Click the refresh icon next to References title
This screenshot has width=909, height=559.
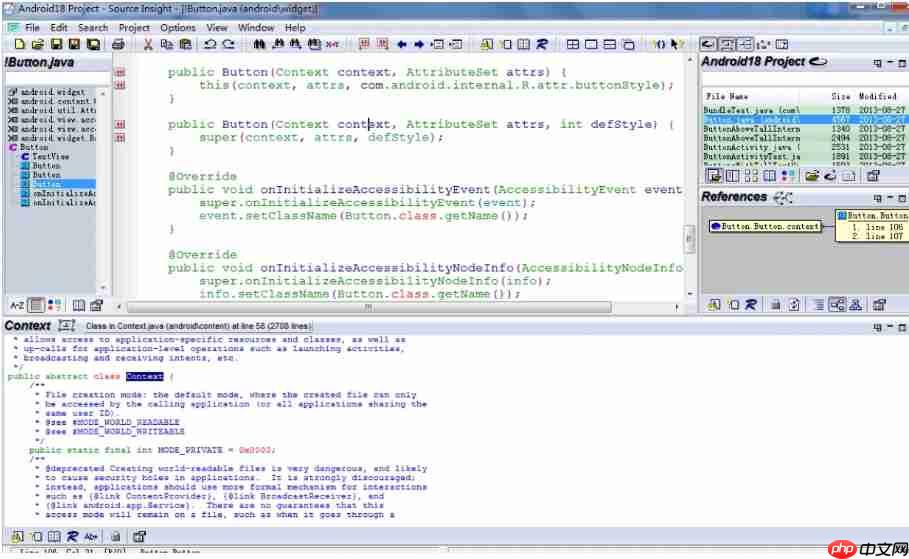click(x=782, y=198)
